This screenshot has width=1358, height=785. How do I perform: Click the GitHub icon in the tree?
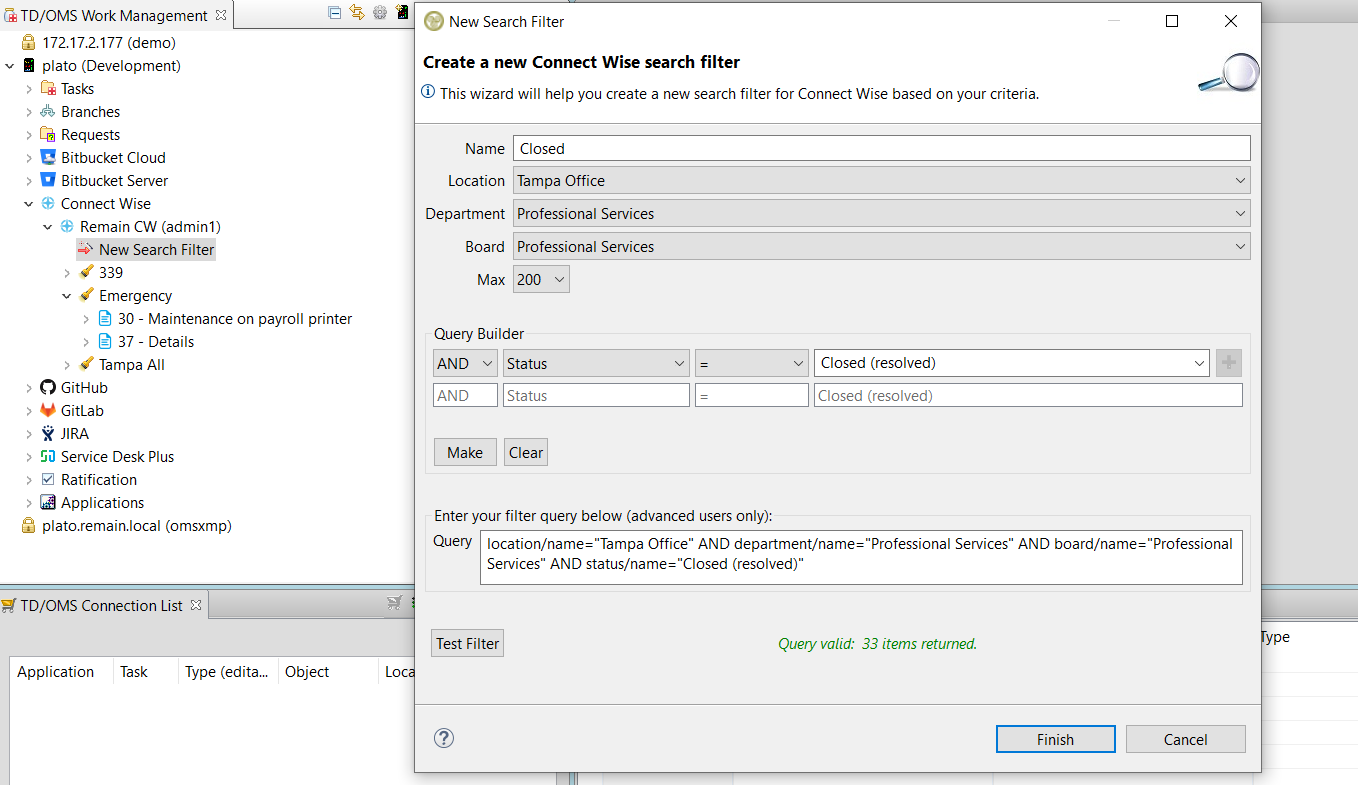coord(48,388)
